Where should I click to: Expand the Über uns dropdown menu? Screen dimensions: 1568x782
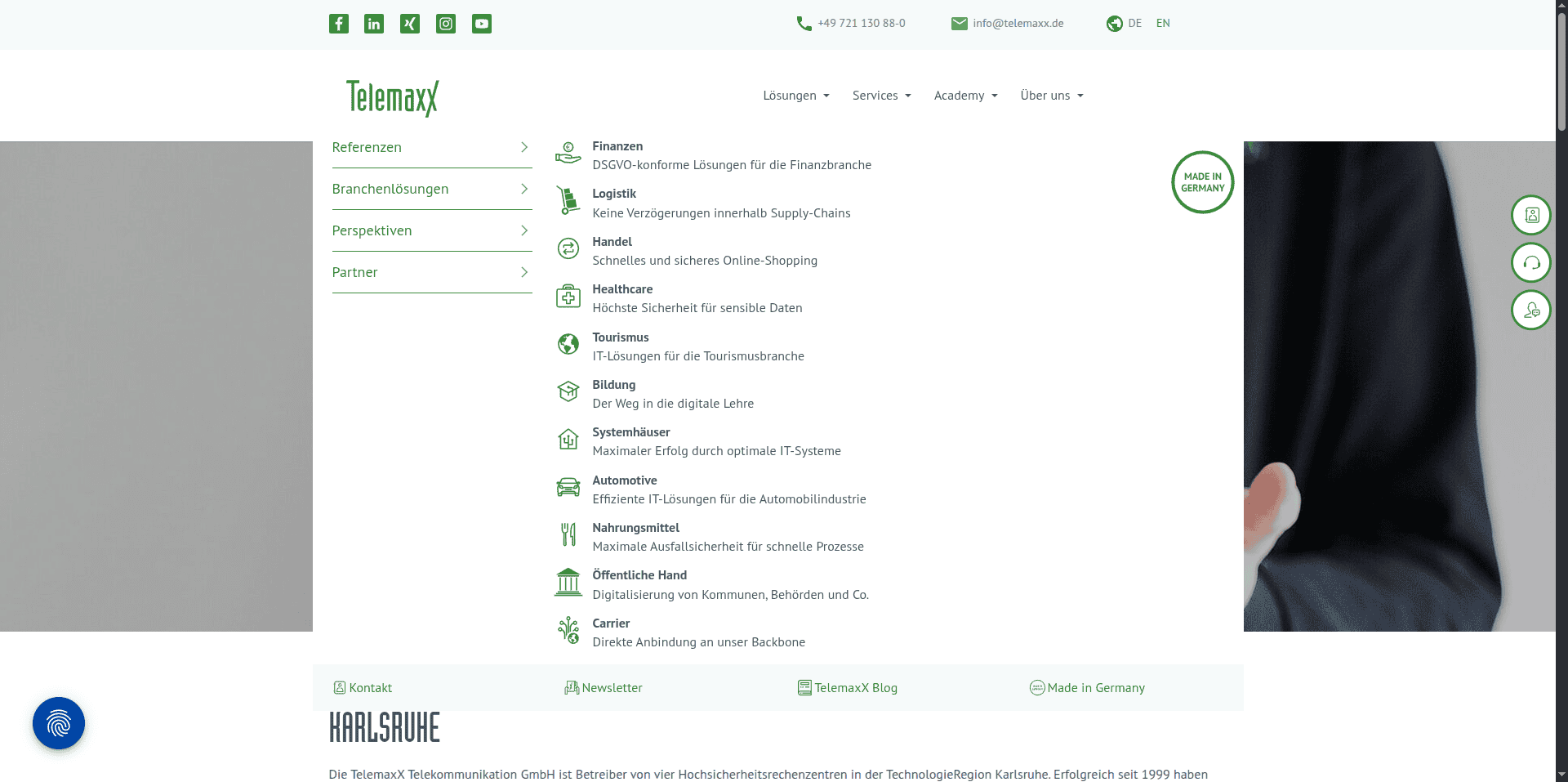coord(1052,96)
